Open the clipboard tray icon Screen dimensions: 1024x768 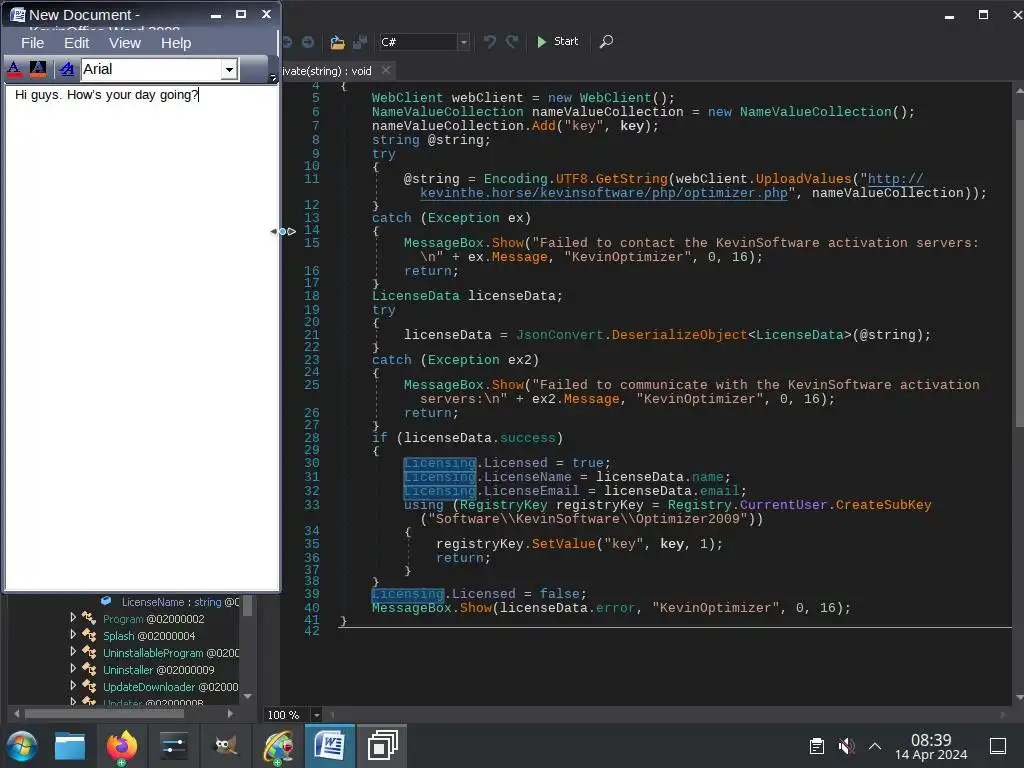(816, 746)
